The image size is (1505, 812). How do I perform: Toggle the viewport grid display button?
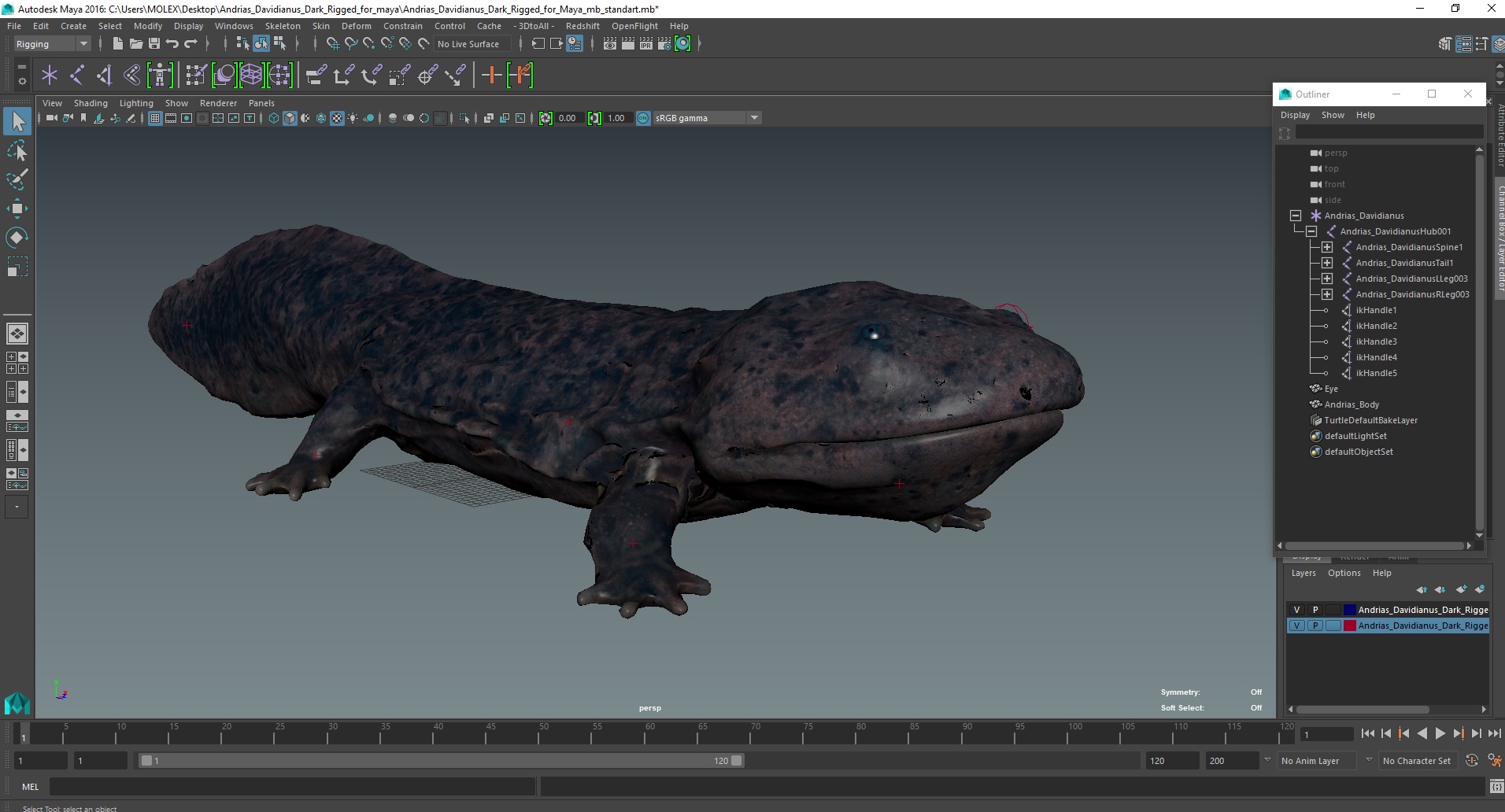tap(155, 118)
